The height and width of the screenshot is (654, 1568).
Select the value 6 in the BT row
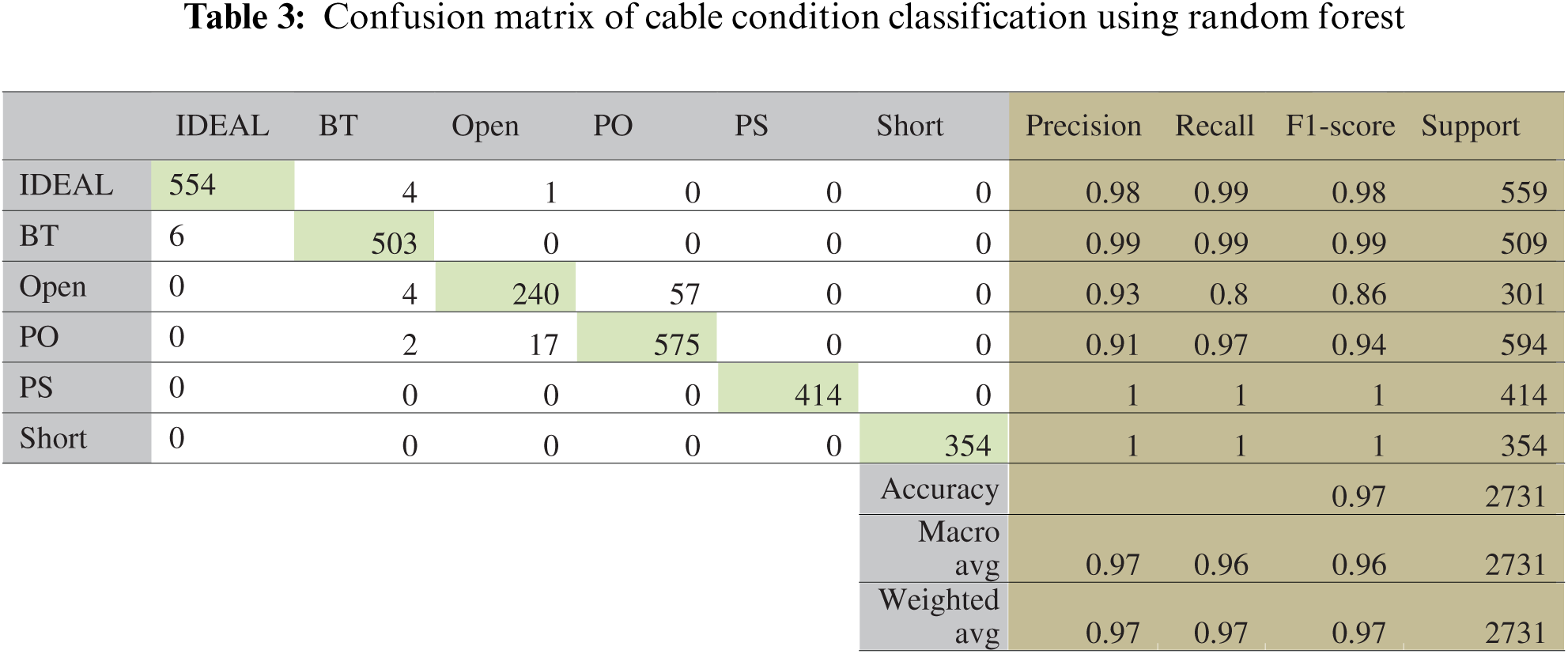click(176, 236)
